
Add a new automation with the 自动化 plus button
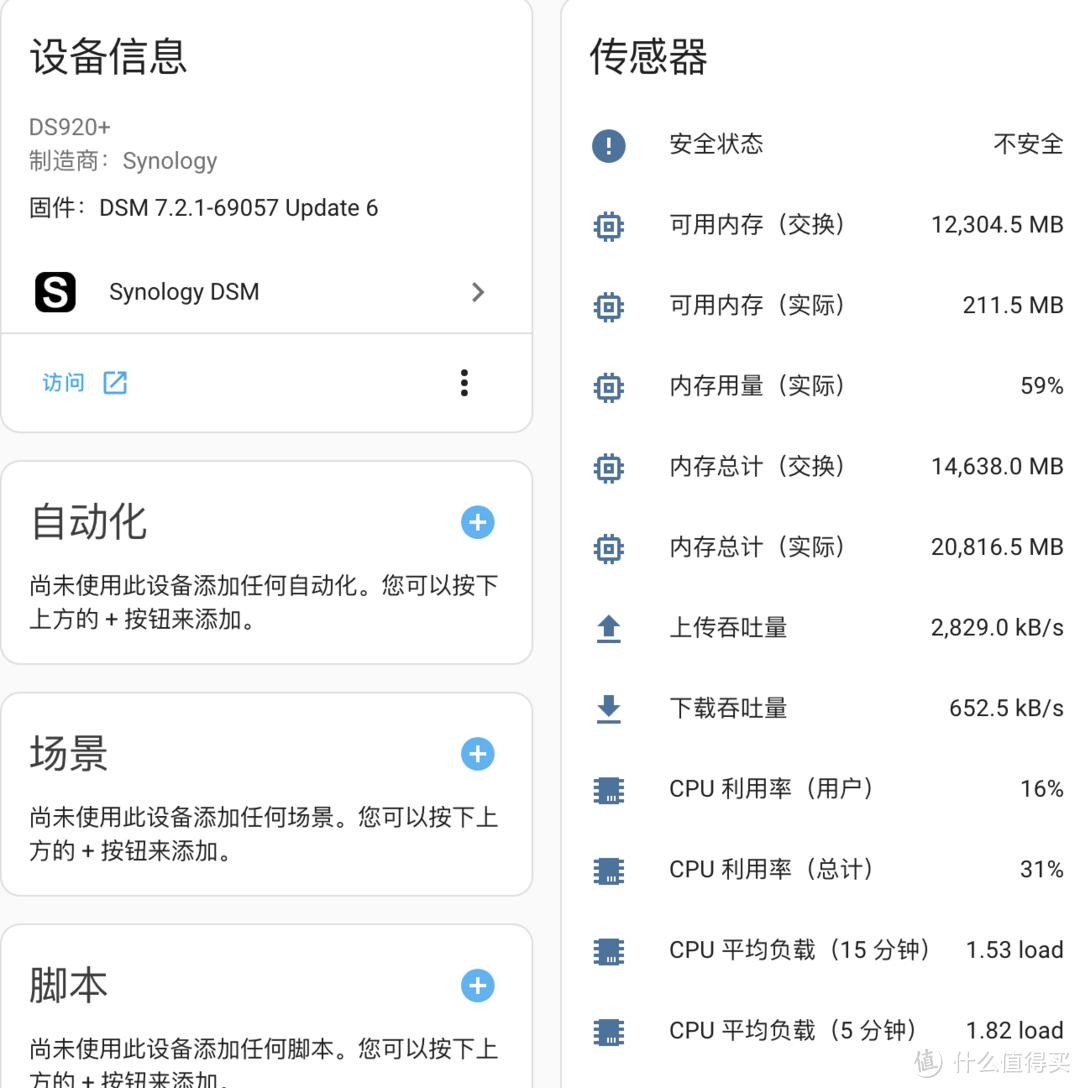click(478, 522)
